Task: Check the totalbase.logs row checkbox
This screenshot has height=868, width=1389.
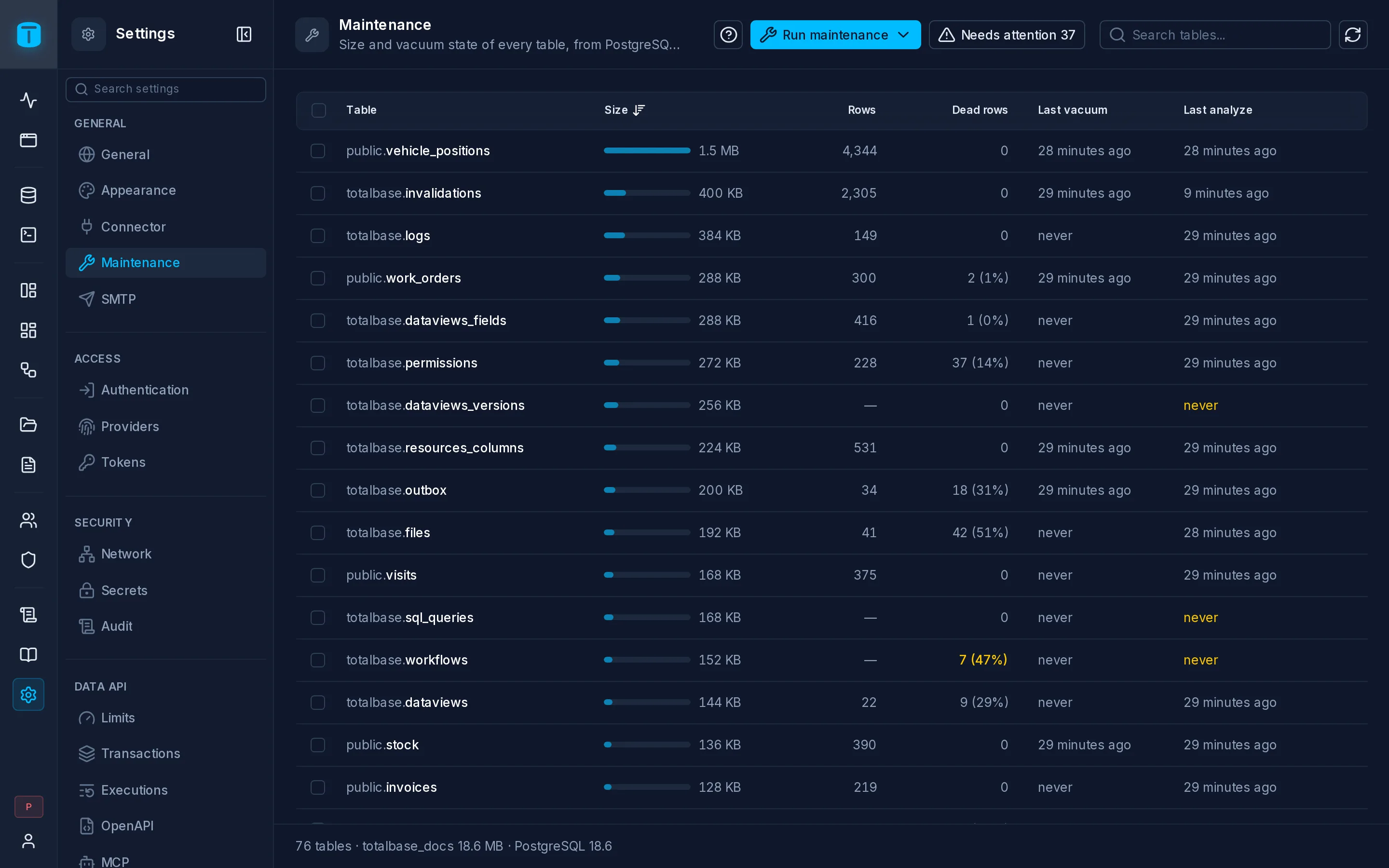Action: tap(318, 236)
